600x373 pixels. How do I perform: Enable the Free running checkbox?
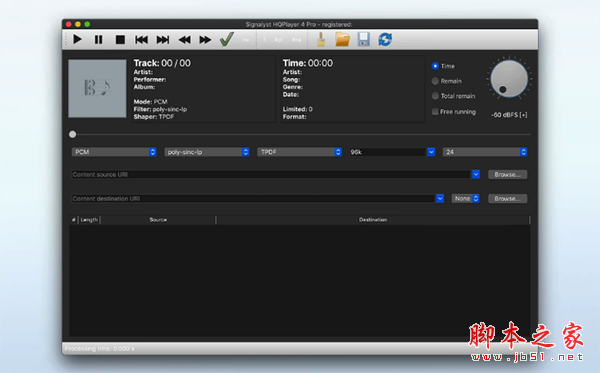pyautogui.click(x=435, y=111)
